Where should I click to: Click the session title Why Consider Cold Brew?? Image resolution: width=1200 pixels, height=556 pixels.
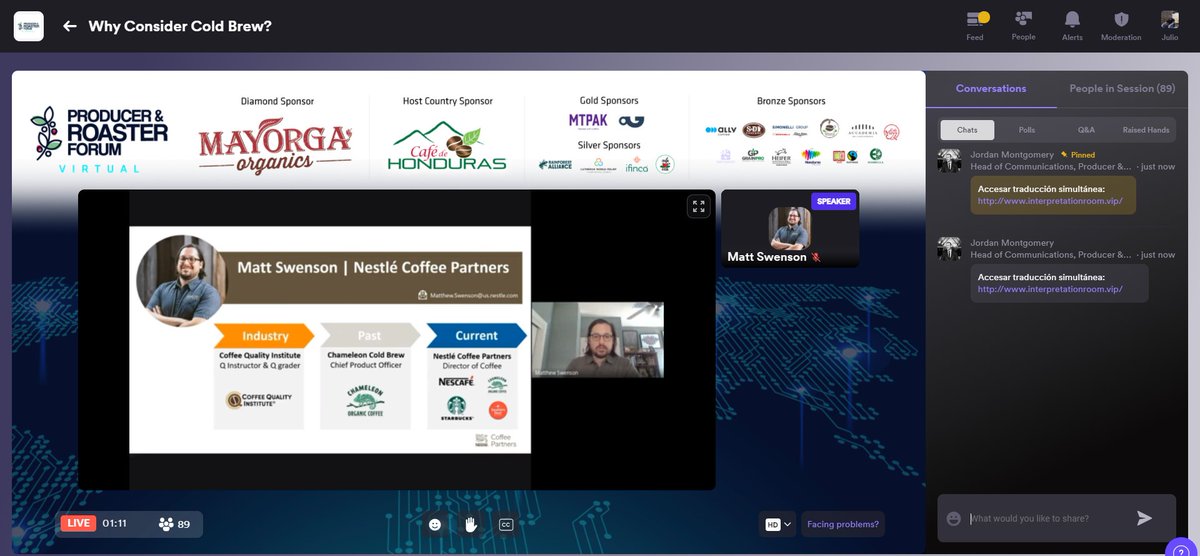pyautogui.click(x=180, y=26)
